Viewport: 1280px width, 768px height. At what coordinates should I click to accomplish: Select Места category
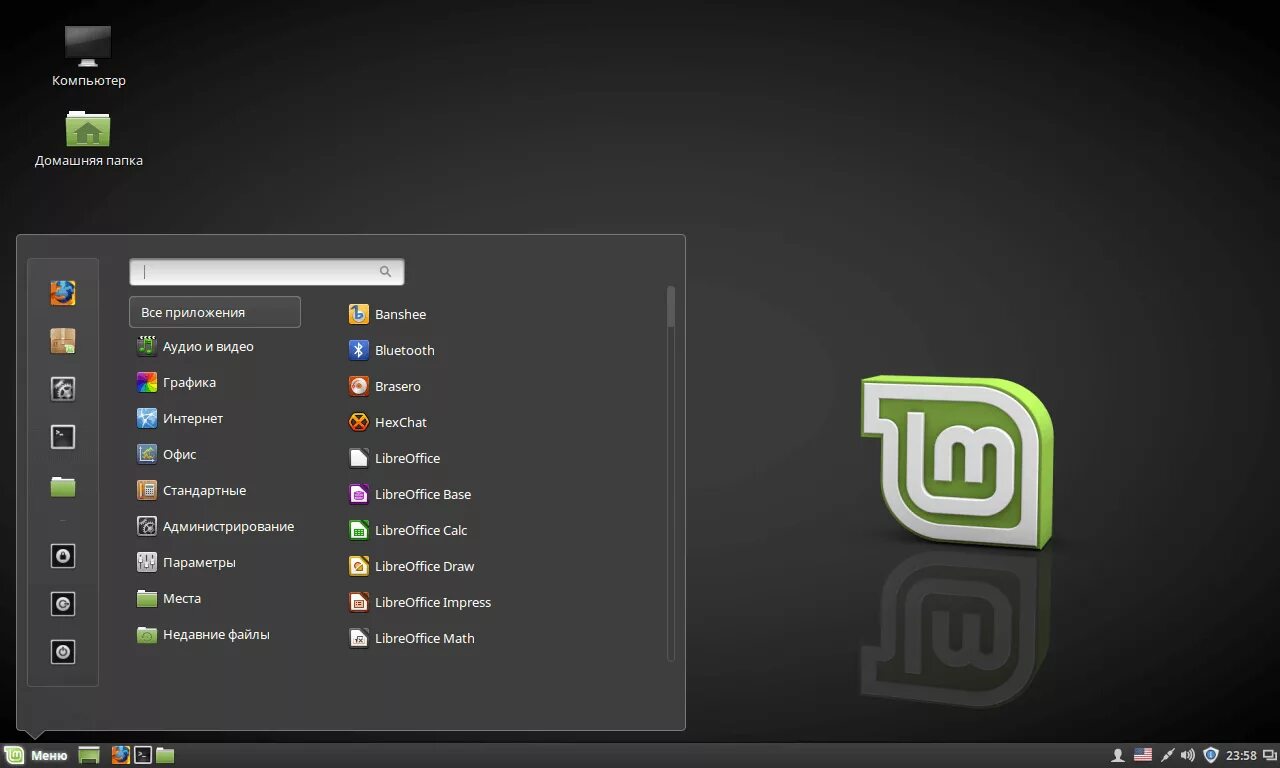pyautogui.click(x=169, y=598)
